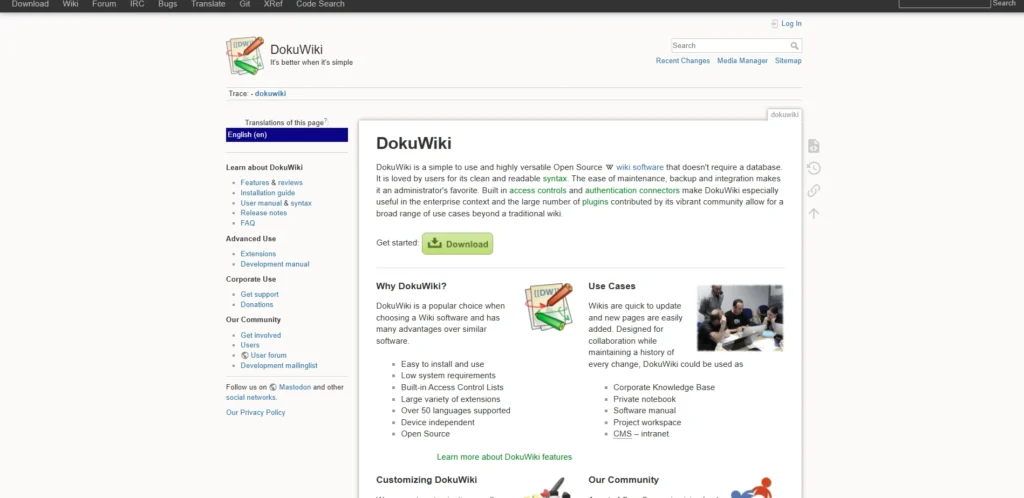Focus the wiki Search box
1024x498 pixels.
pyautogui.click(x=730, y=46)
